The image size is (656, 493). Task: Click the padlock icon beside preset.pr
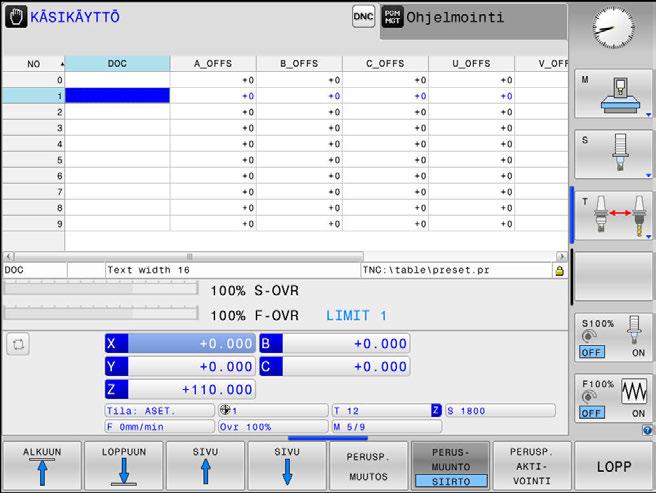(x=559, y=271)
